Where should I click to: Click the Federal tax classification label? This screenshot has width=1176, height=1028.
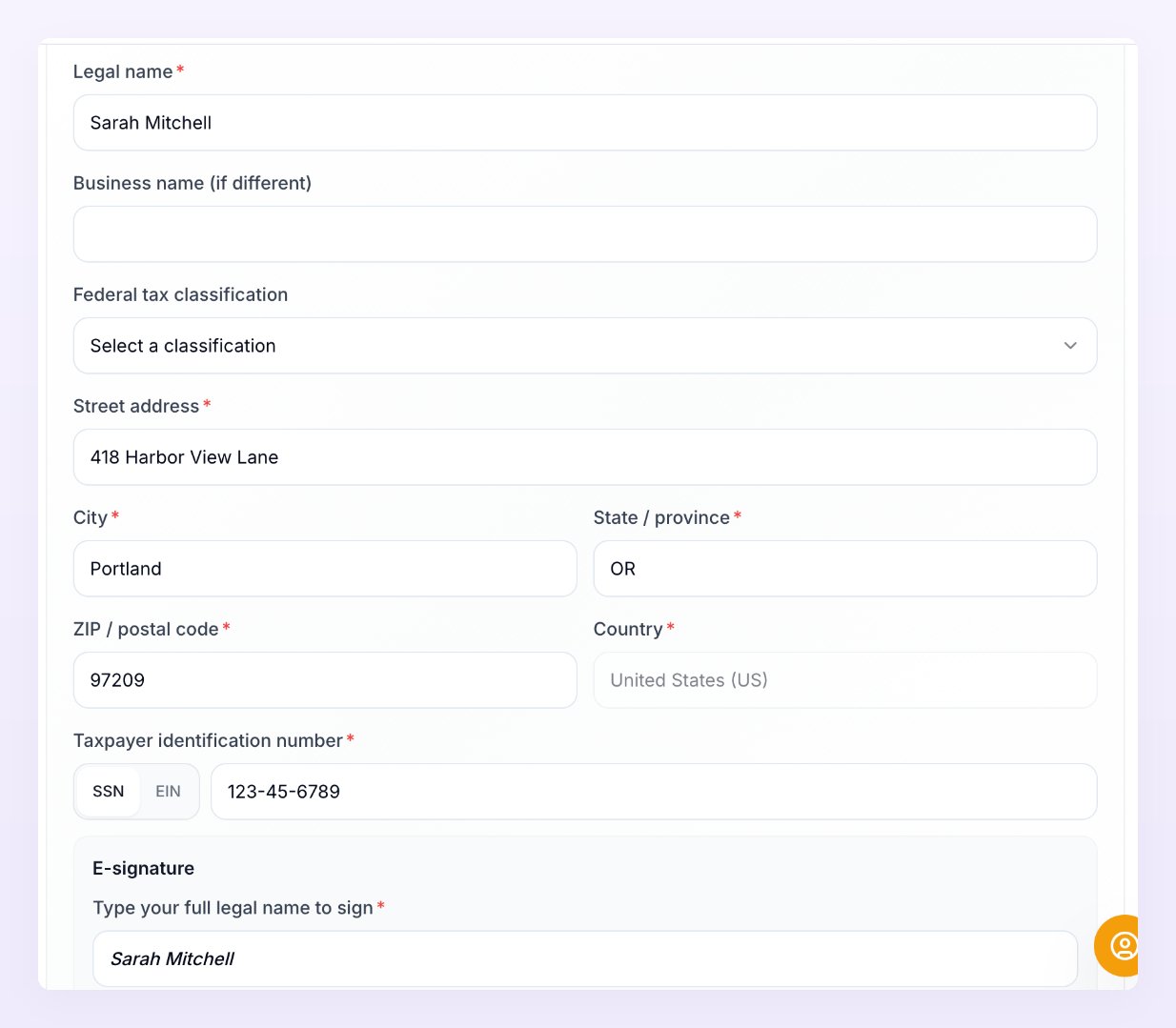(x=180, y=294)
